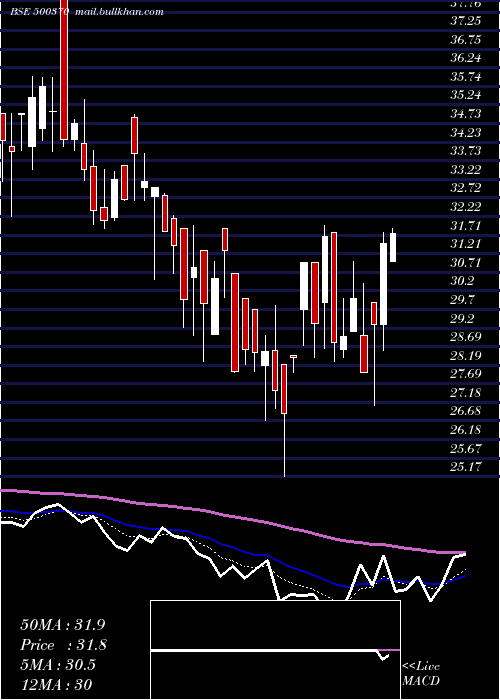Click the 12MA : 30 legend entry
This screenshot has width=500, height=700.
click(56, 684)
